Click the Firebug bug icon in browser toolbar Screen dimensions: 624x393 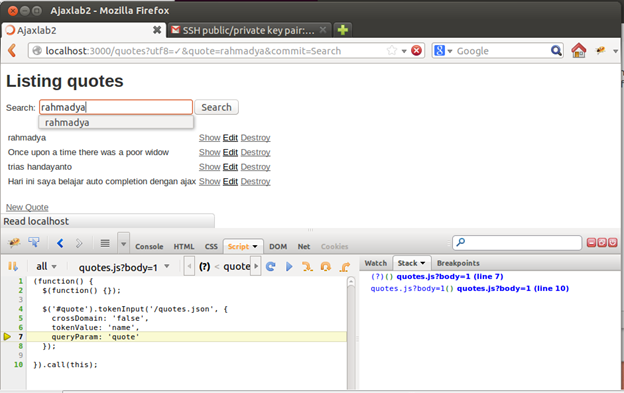[x=600, y=50]
